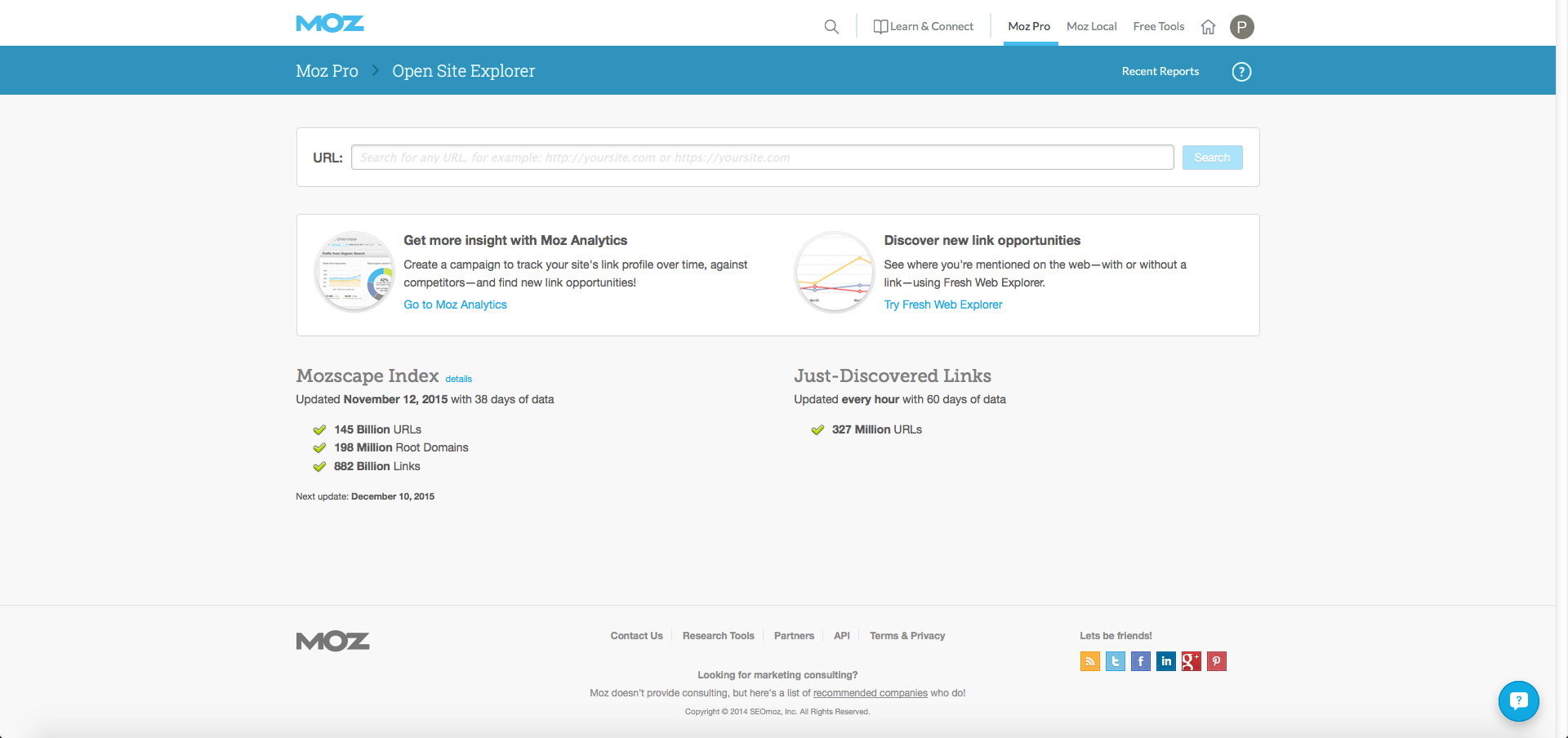Open the LinkedIn social icon
1568x738 pixels.
click(1166, 661)
